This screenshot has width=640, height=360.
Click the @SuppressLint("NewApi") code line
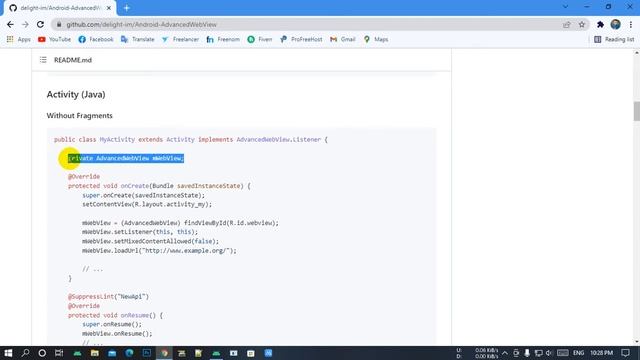109,296
